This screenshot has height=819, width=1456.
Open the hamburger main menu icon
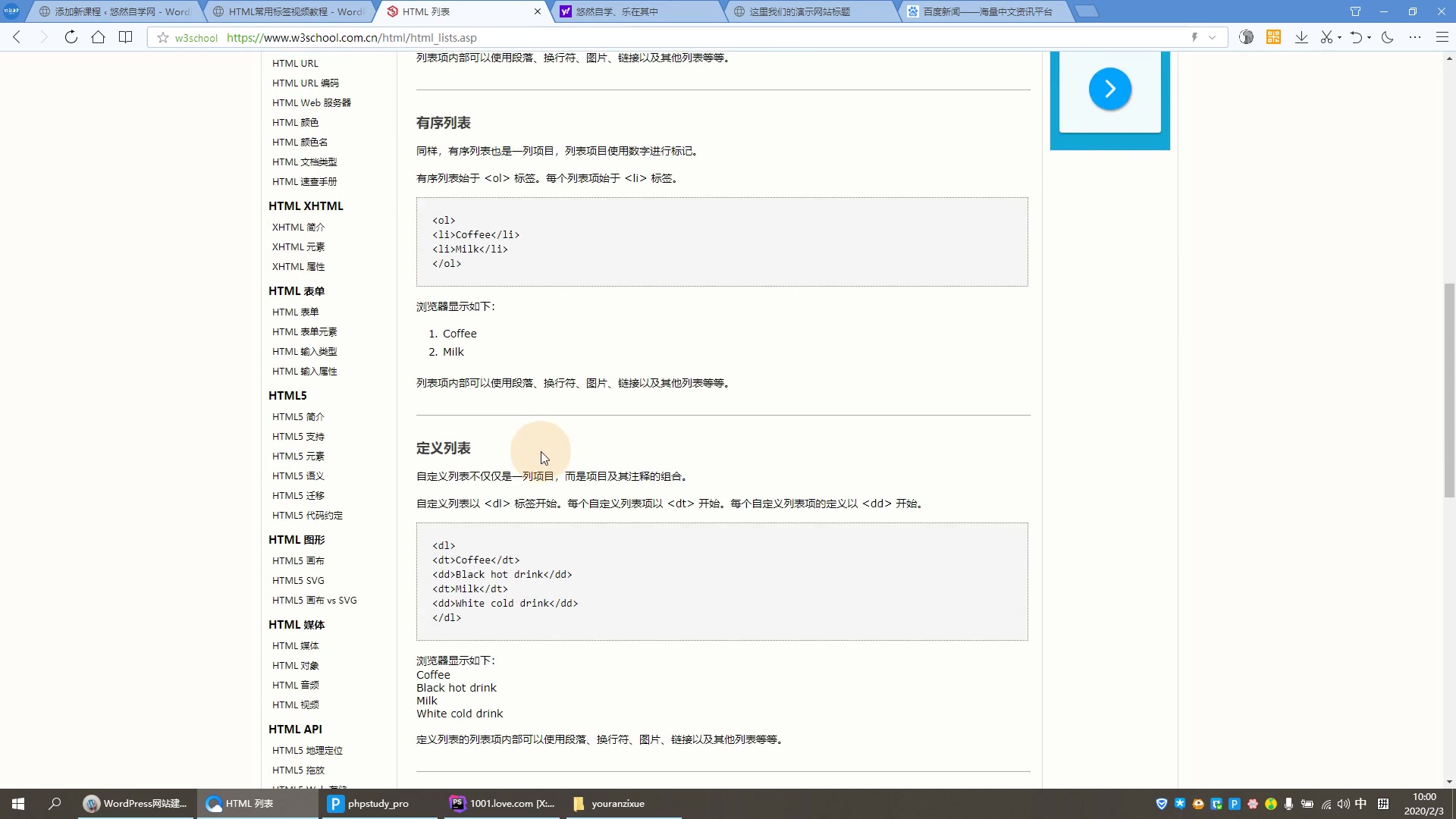[1442, 37]
